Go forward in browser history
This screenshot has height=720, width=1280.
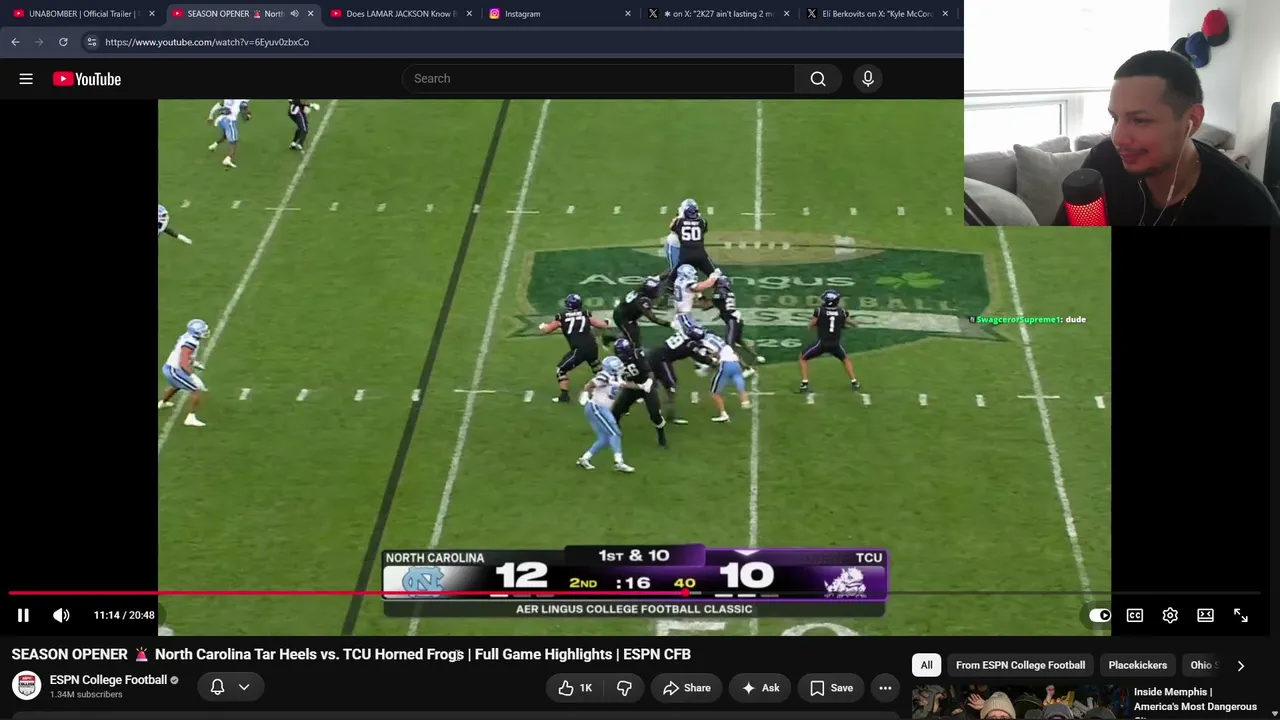point(39,42)
